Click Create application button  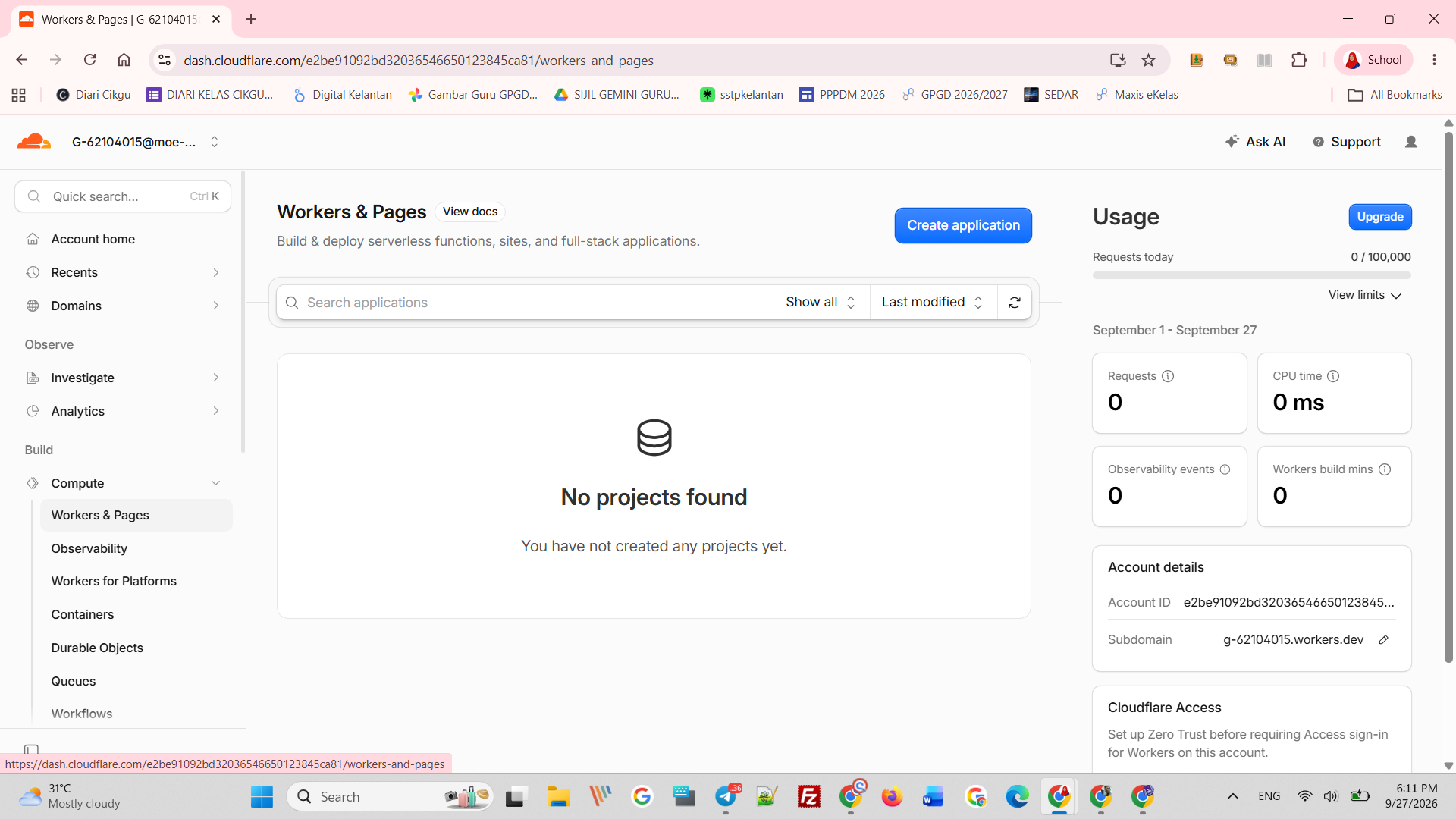coord(963,225)
